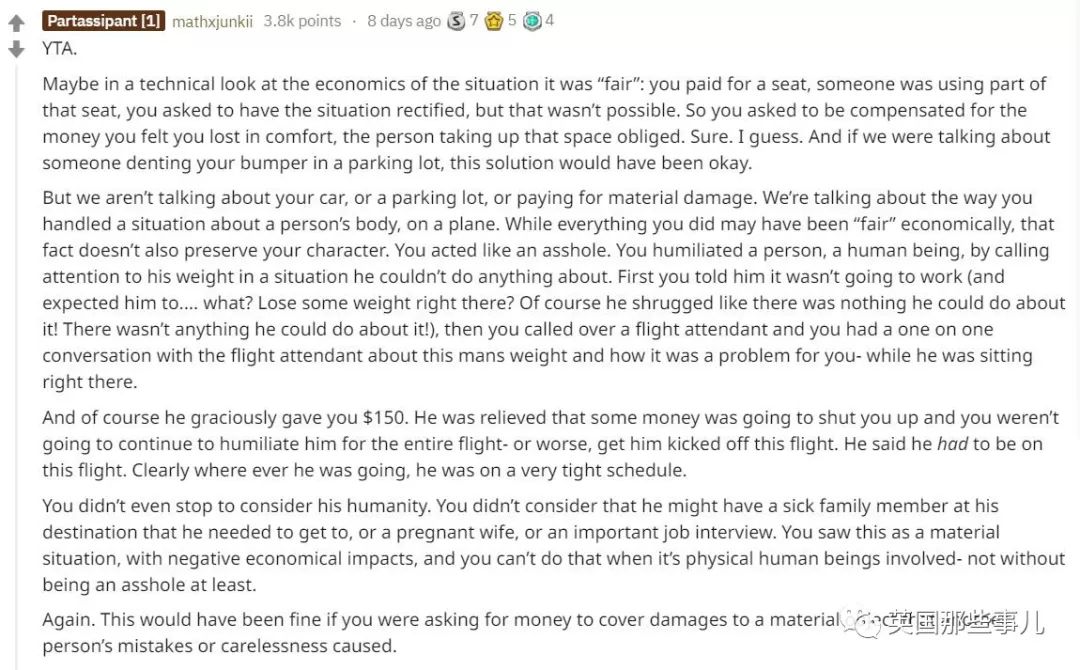Upvote the comment by mathxjunkii
1080x670 pixels.
(x=16, y=24)
